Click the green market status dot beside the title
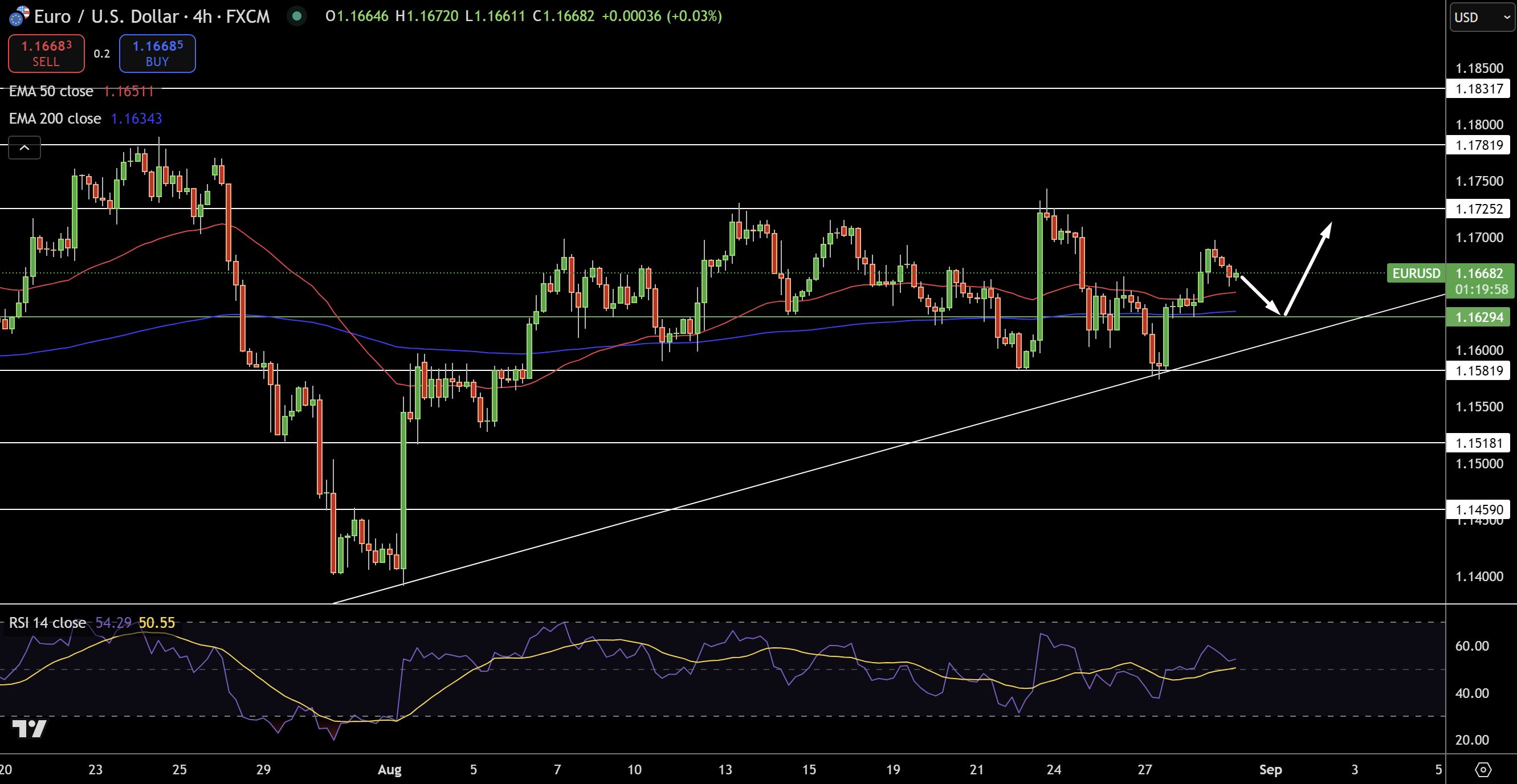The width and height of the screenshot is (1517, 784). [x=296, y=17]
